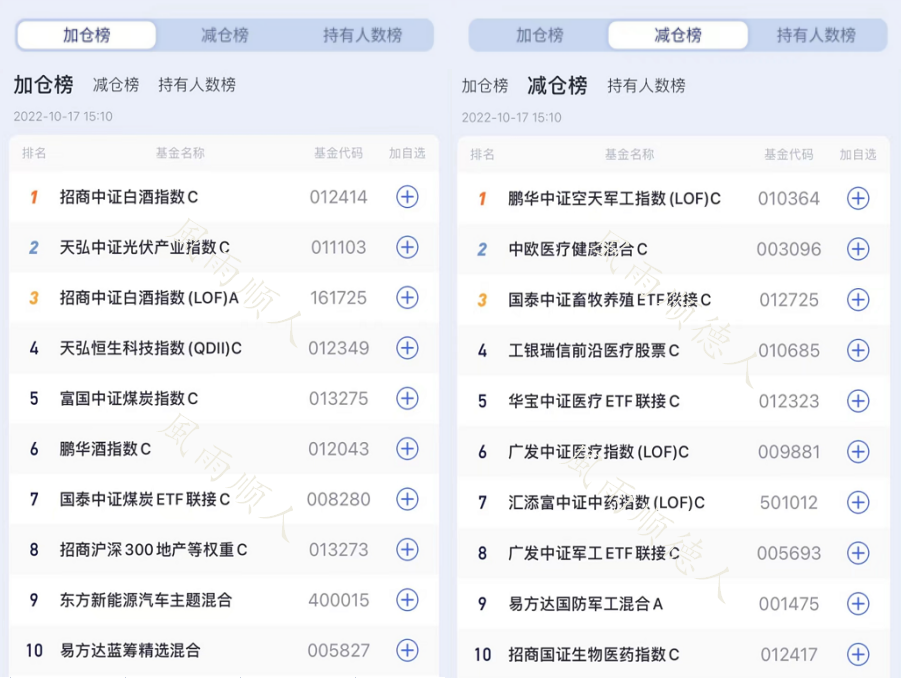Open fund 富国中证煤炭指数C
The width and height of the screenshot is (901, 678).
[129, 398]
